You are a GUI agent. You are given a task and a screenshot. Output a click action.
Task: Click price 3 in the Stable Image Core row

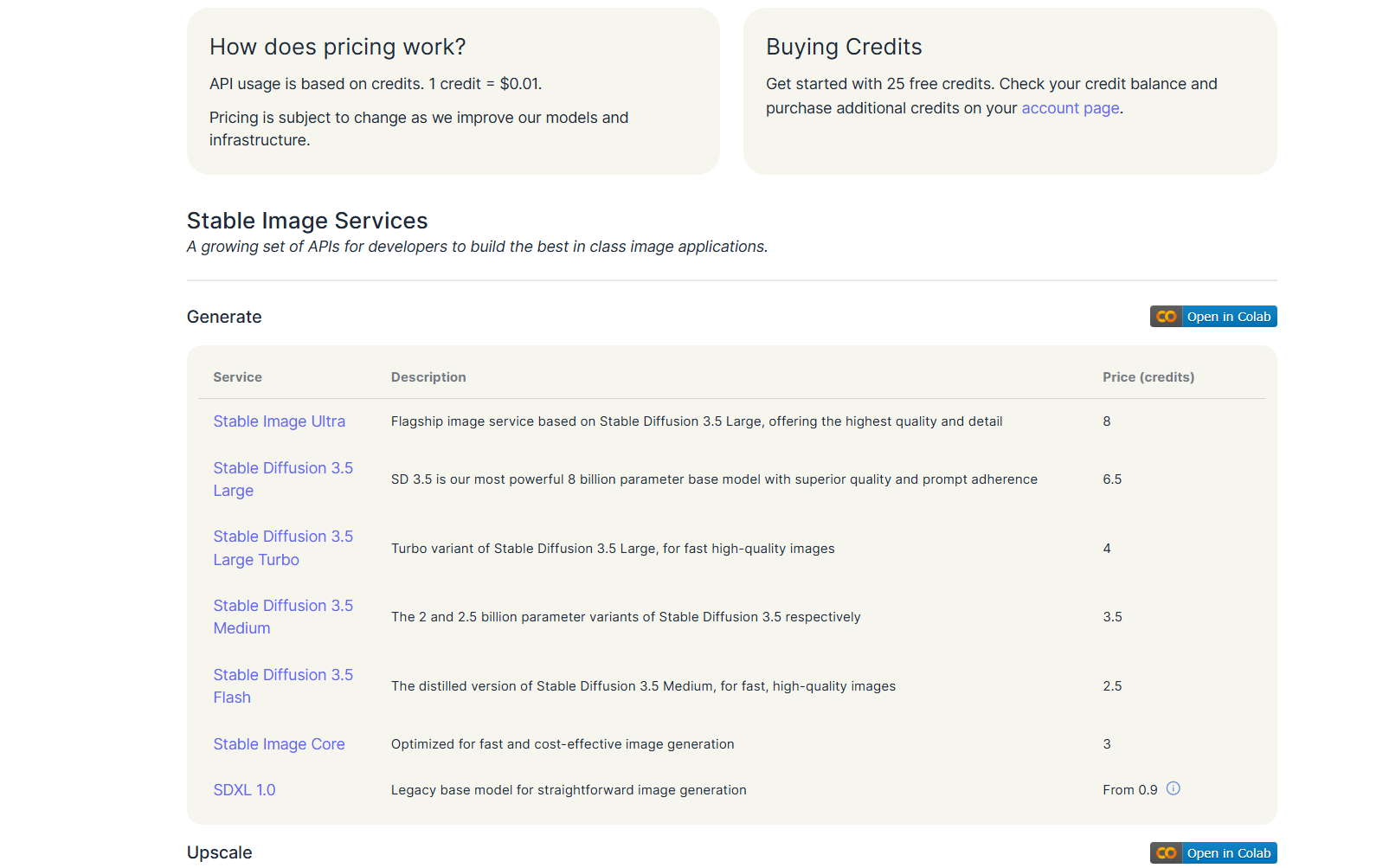pyautogui.click(x=1107, y=744)
